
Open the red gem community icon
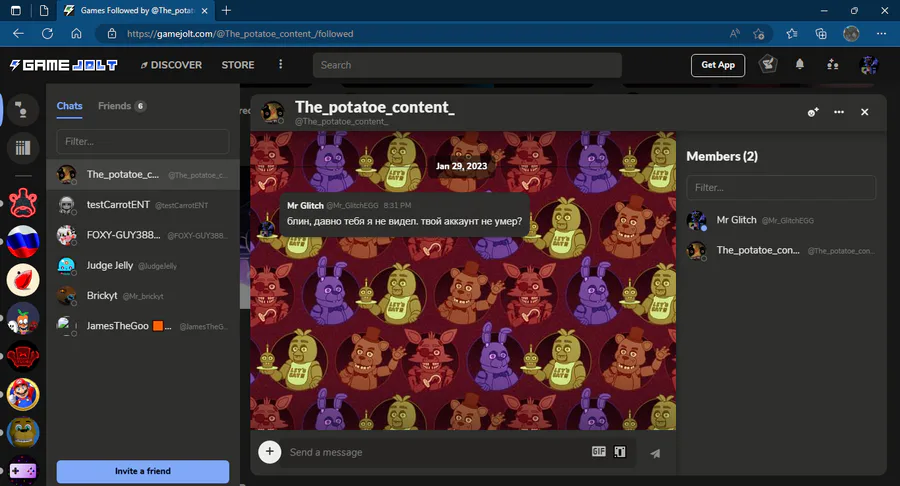(23, 280)
